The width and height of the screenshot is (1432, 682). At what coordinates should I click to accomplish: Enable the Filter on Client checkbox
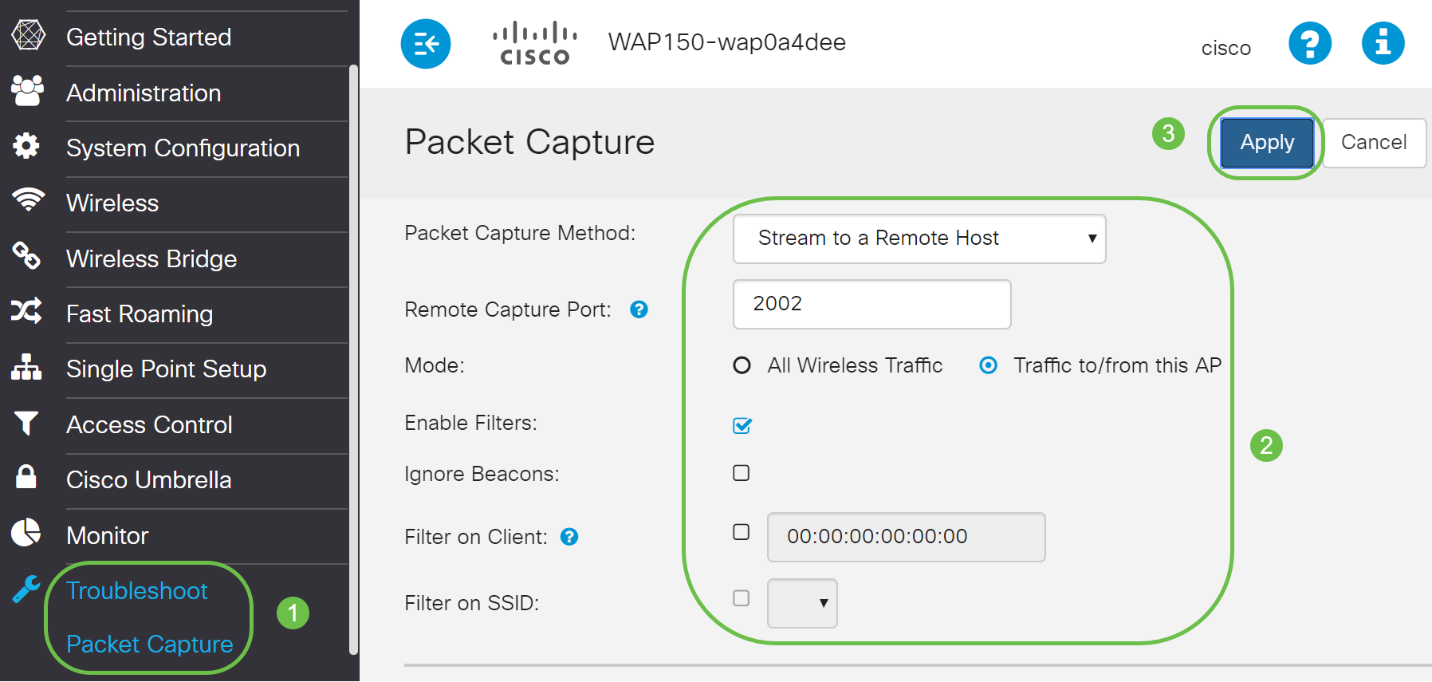point(741,532)
